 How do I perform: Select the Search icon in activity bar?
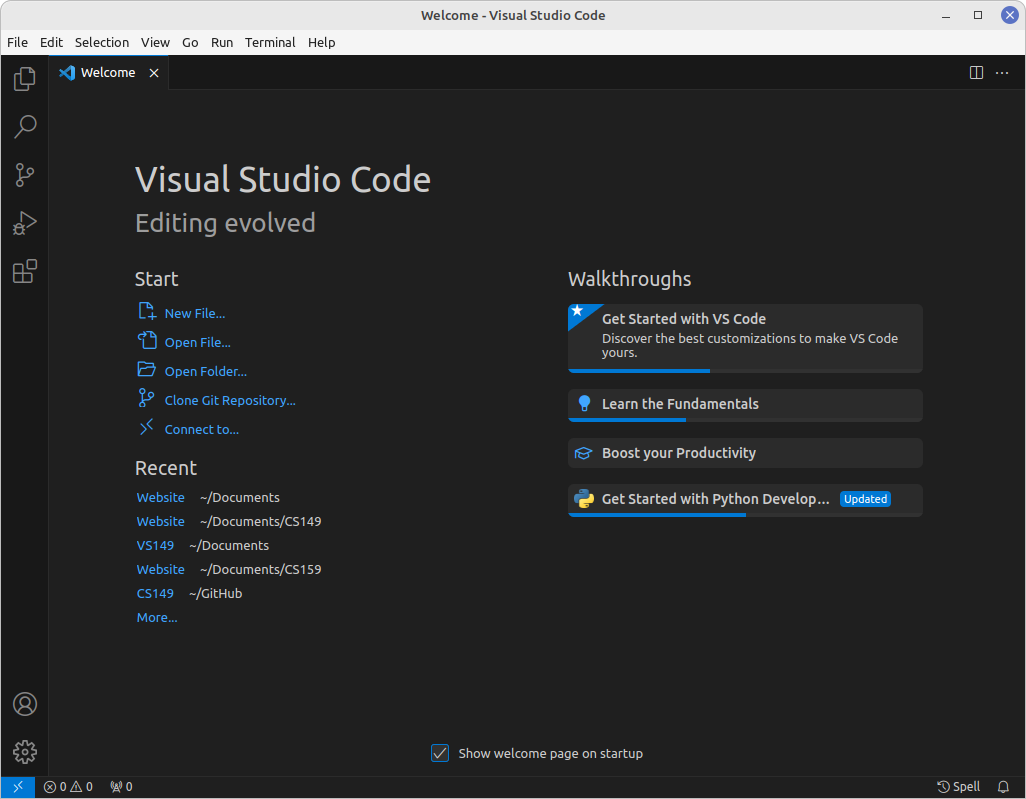[x=24, y=127]
